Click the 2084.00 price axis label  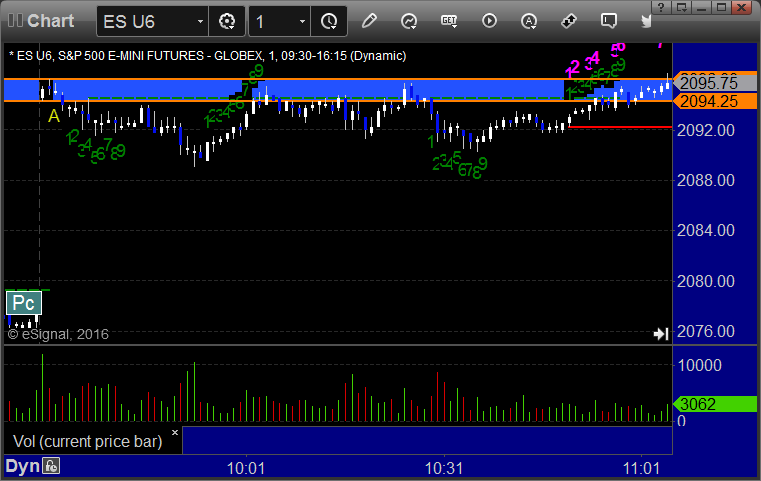pos(706,230)
